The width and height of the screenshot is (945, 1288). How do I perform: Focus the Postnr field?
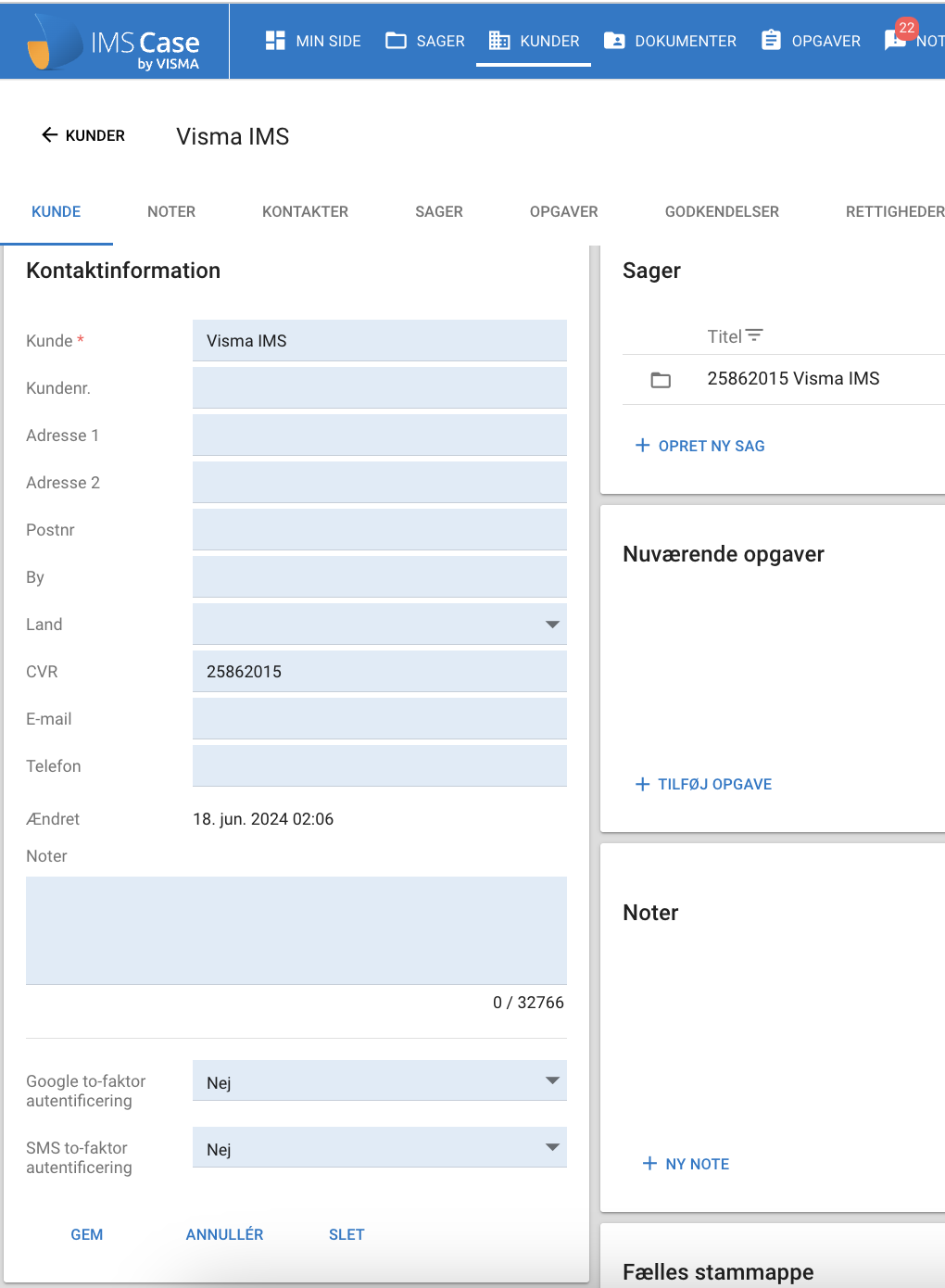pyautogui.click(x=380, y=529)
